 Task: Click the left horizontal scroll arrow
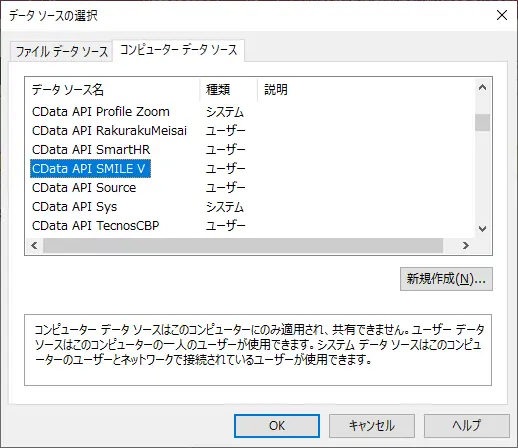[34, 246]
